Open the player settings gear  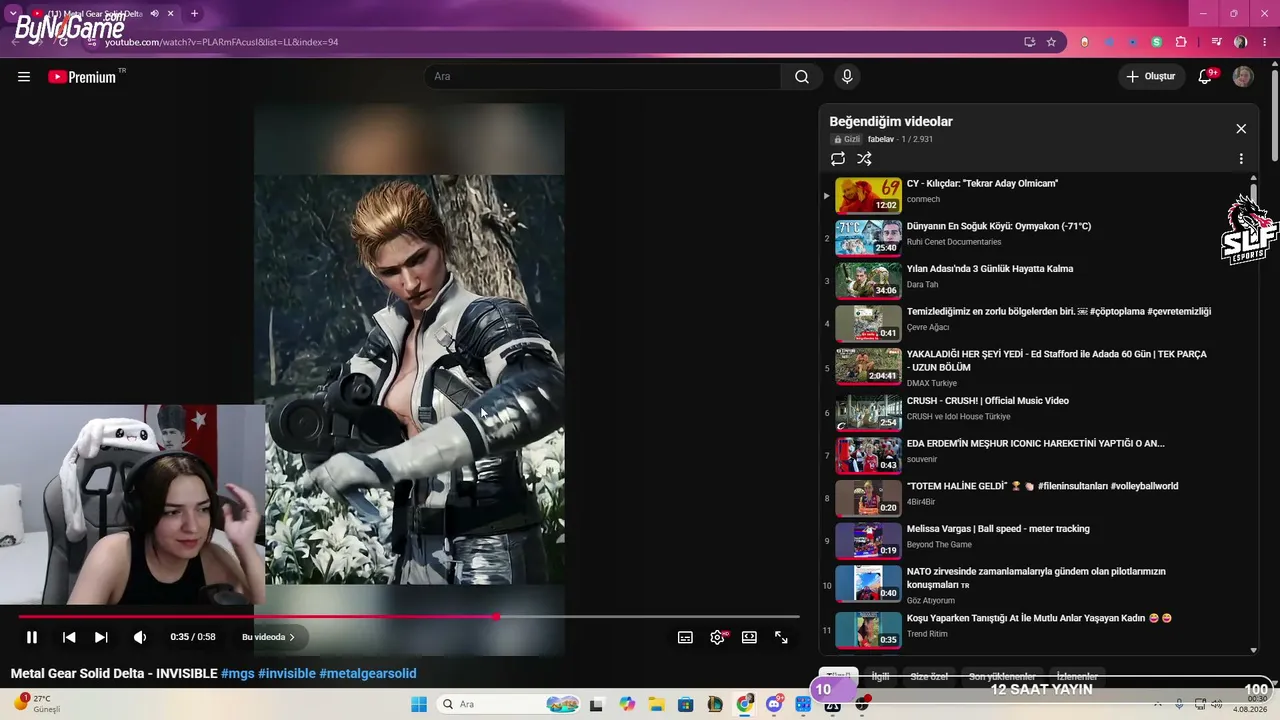[717, 637]
